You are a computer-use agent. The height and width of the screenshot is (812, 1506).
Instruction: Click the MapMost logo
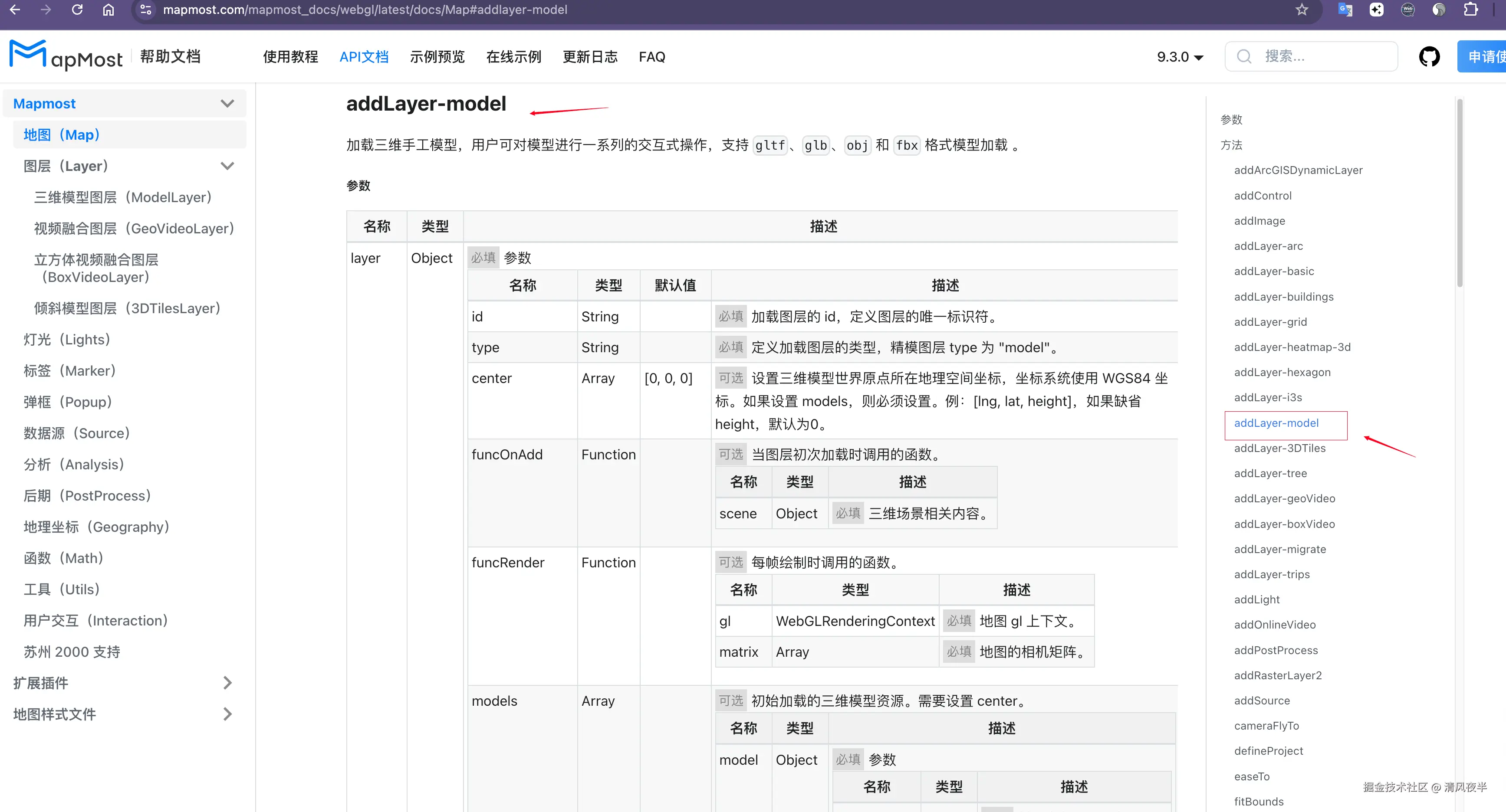coord(66,56)
